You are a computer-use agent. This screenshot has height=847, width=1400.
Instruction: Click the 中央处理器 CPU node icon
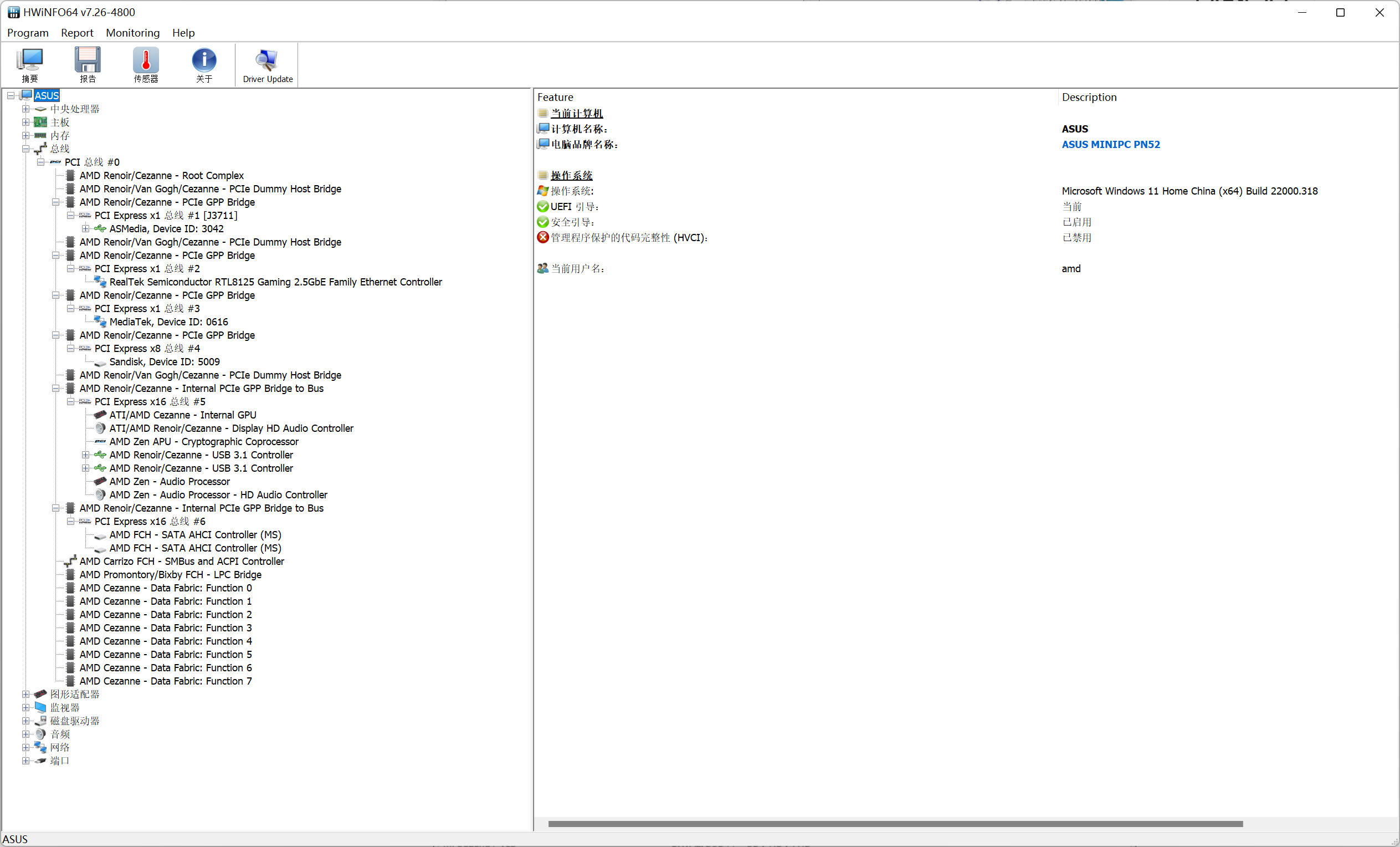(x=40, y=109)
